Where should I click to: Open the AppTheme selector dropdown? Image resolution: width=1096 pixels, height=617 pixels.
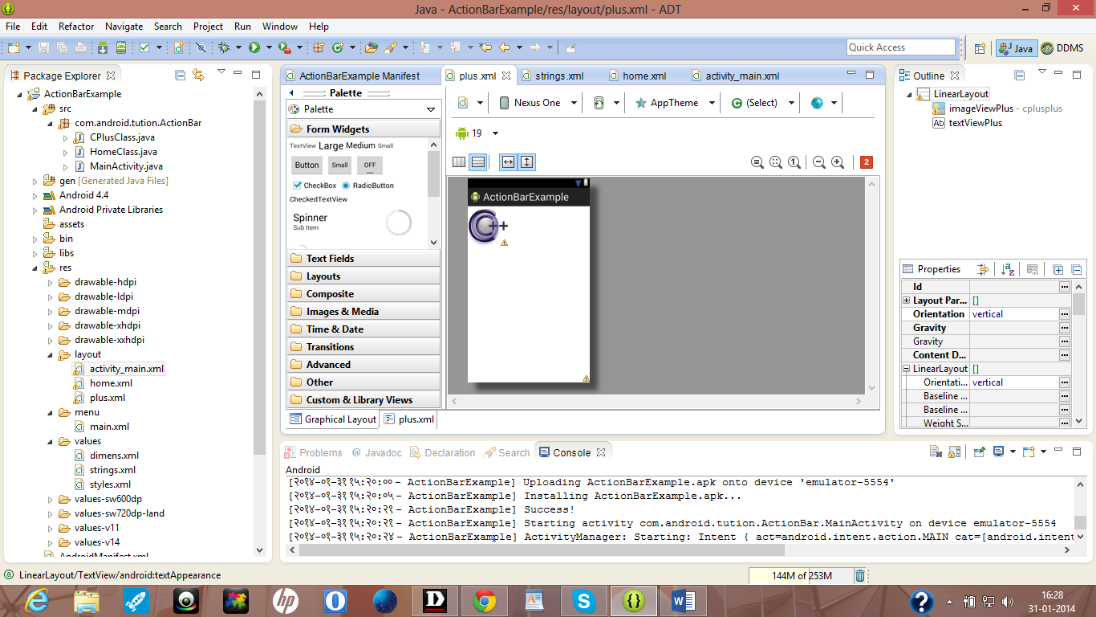[674, 102]
